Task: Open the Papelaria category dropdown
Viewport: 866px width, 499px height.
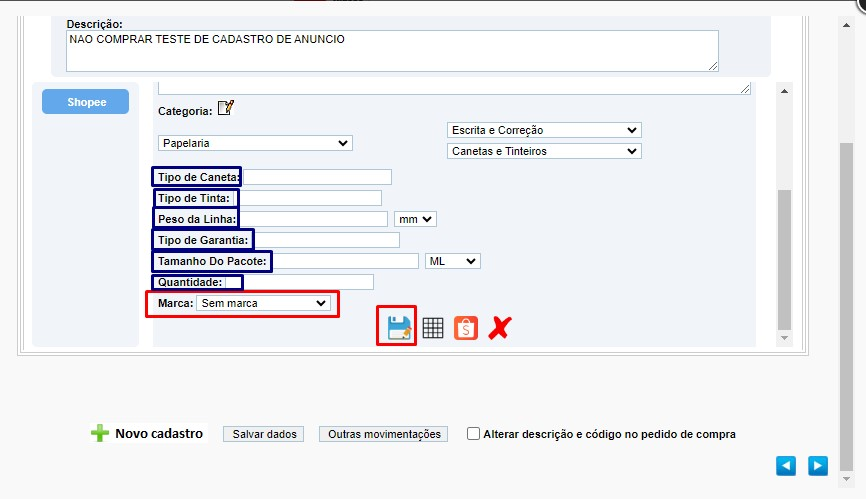Action: 255,143
